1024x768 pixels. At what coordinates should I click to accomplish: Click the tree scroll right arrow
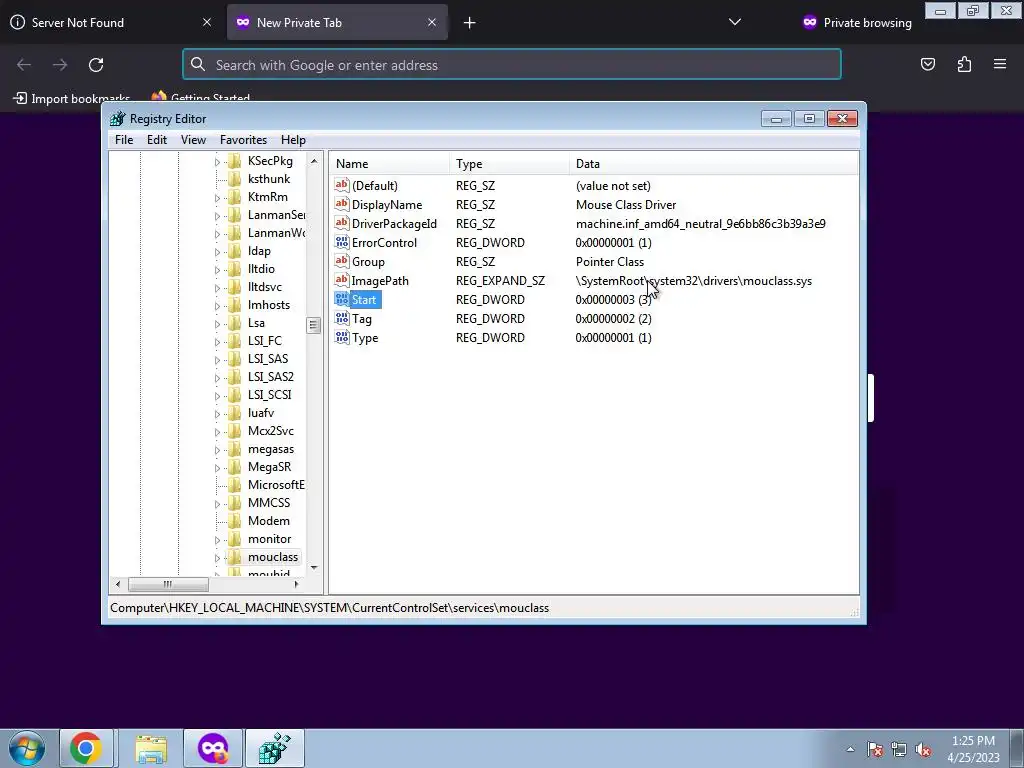click(x=296, y=584)
